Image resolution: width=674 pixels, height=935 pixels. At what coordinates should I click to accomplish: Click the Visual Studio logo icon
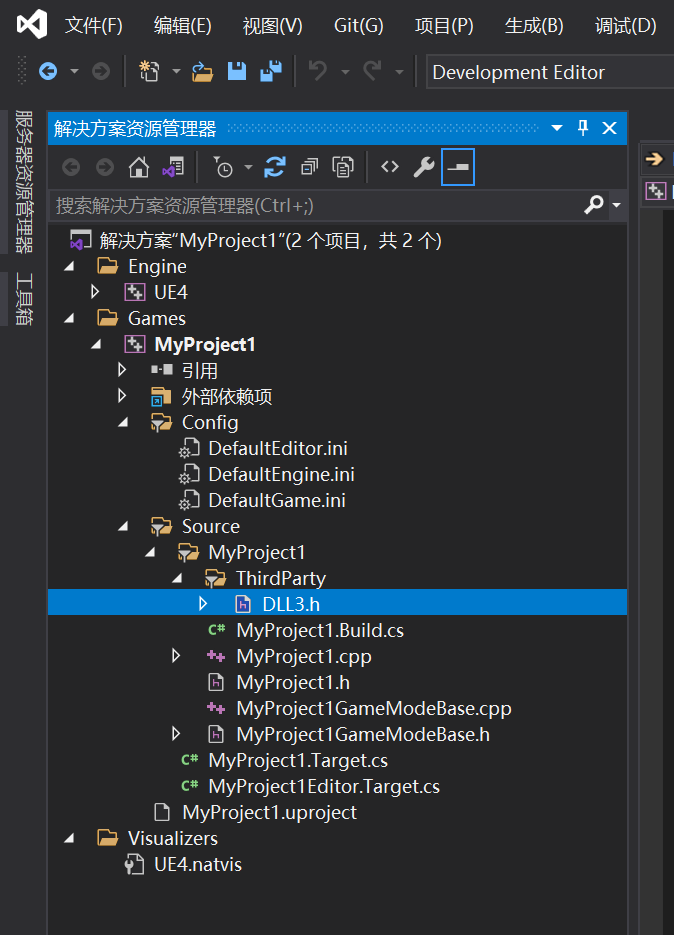tap(32, 24)
